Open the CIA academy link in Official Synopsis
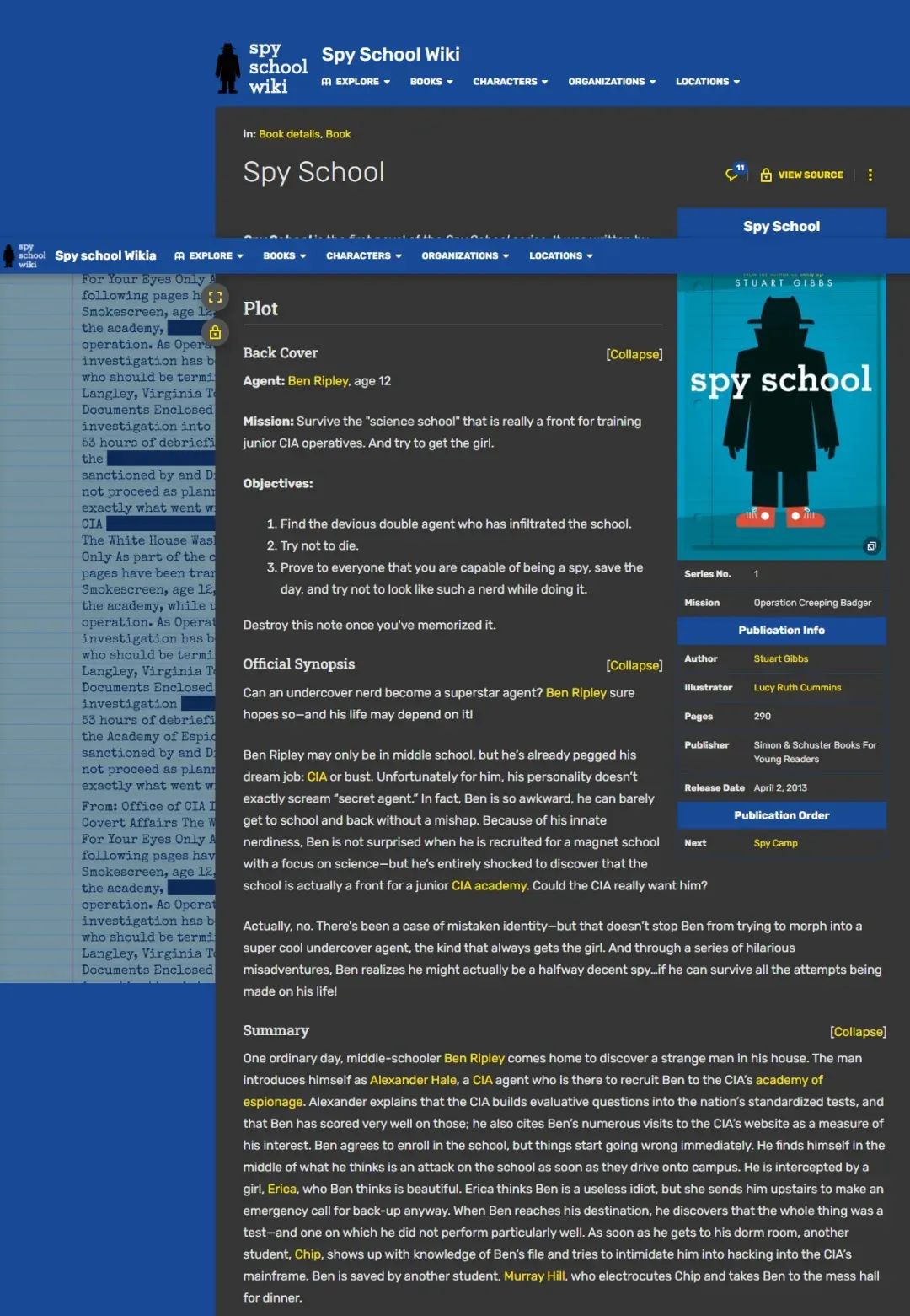 [x=490, y=885]
